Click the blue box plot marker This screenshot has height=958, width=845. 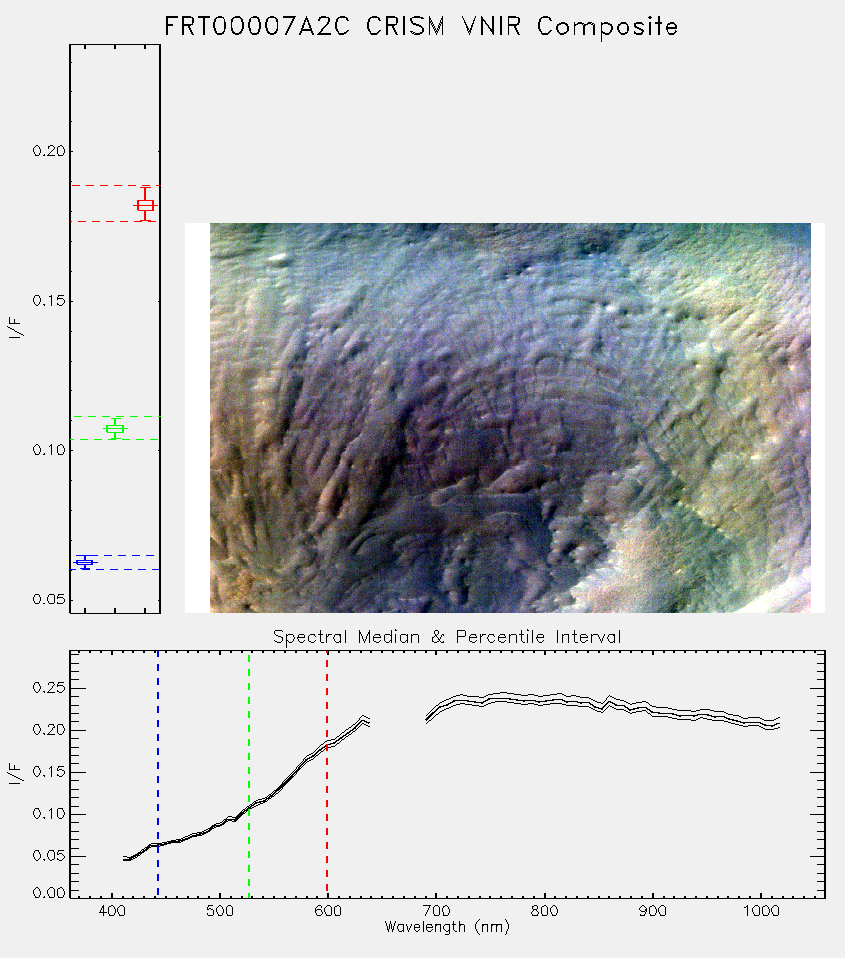pos(85,562)
